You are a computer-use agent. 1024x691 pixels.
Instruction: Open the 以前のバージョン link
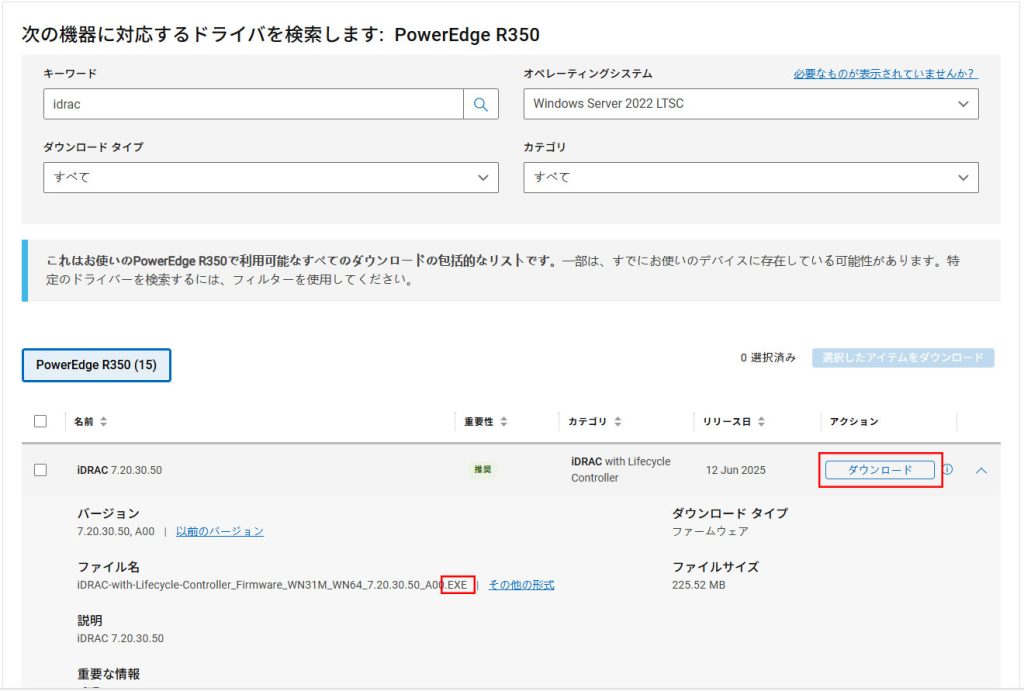pyautogui.click(x=220, y=532)
